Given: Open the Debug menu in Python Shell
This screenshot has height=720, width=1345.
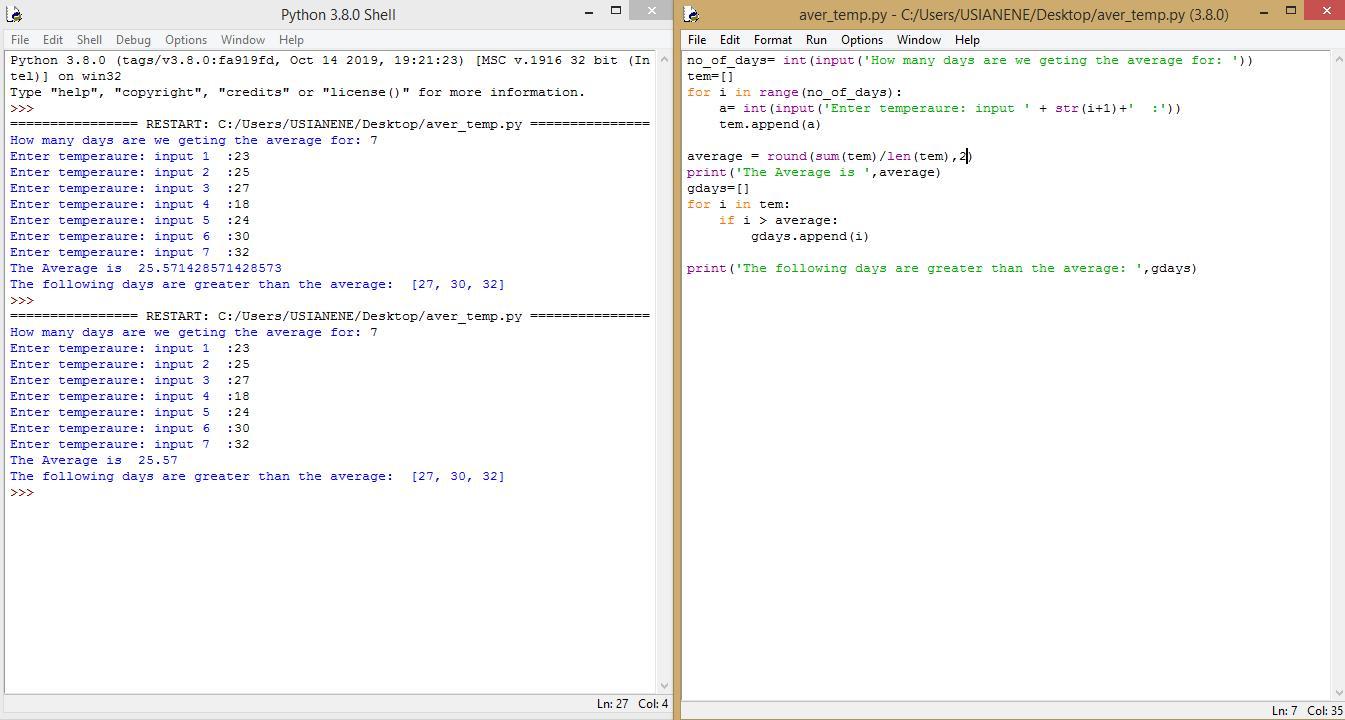Looking at the screenshot, I should click(133, 40).
